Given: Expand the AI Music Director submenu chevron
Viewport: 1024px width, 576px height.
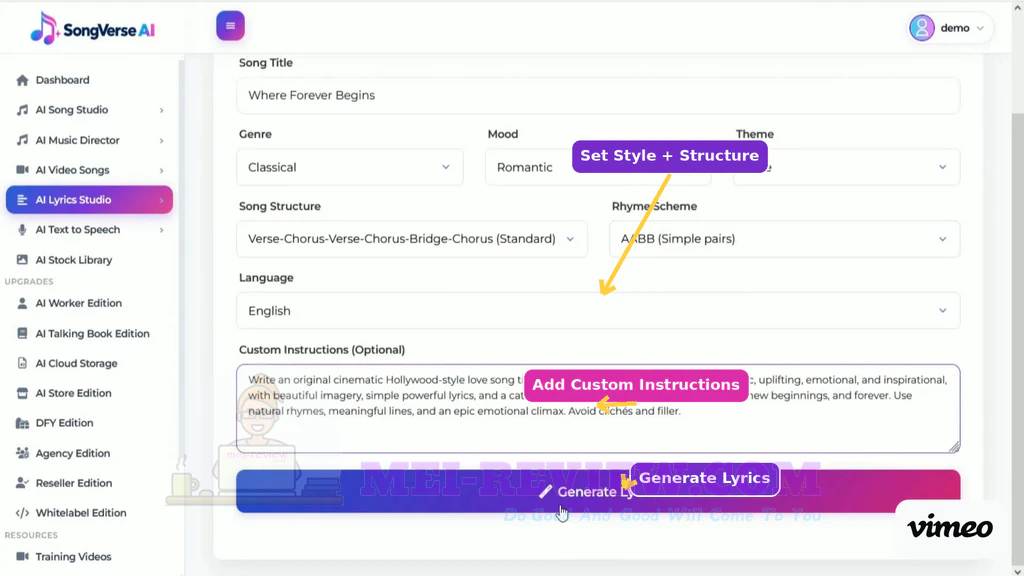Looking at the screenshot, I should point(161,140).
